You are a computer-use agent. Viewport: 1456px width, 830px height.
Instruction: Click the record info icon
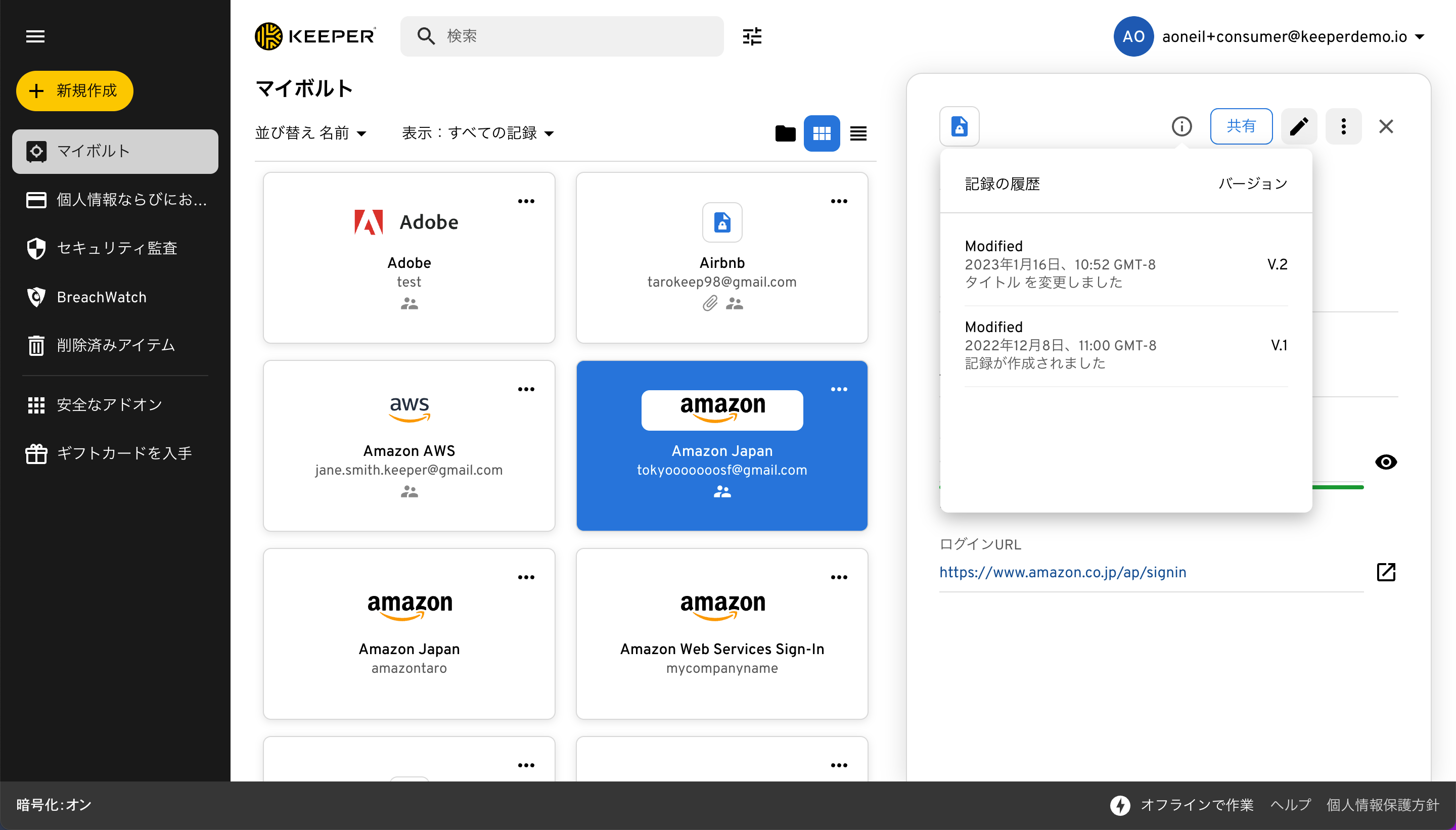[1181, 126]
